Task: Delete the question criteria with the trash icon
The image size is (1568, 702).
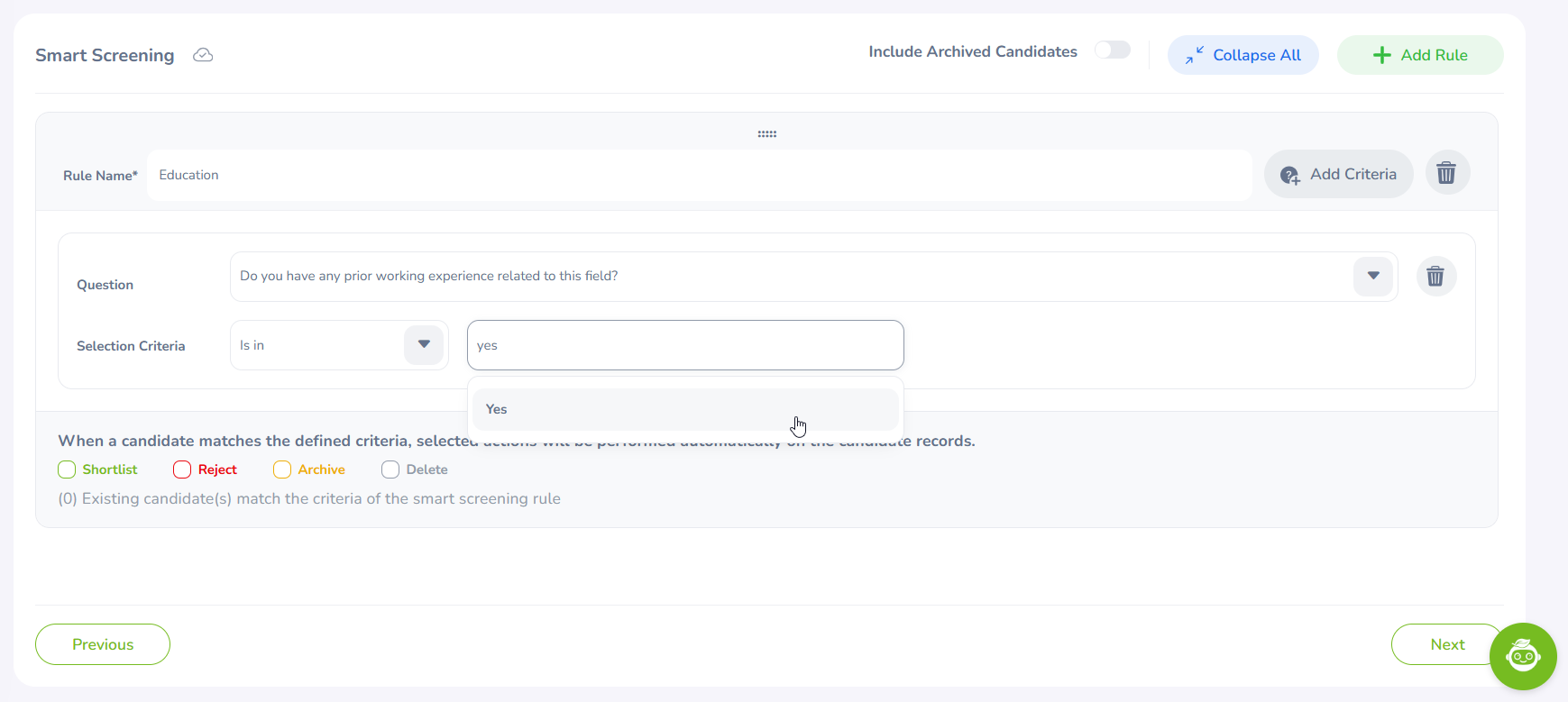Action: click(x=1435, y=276)
